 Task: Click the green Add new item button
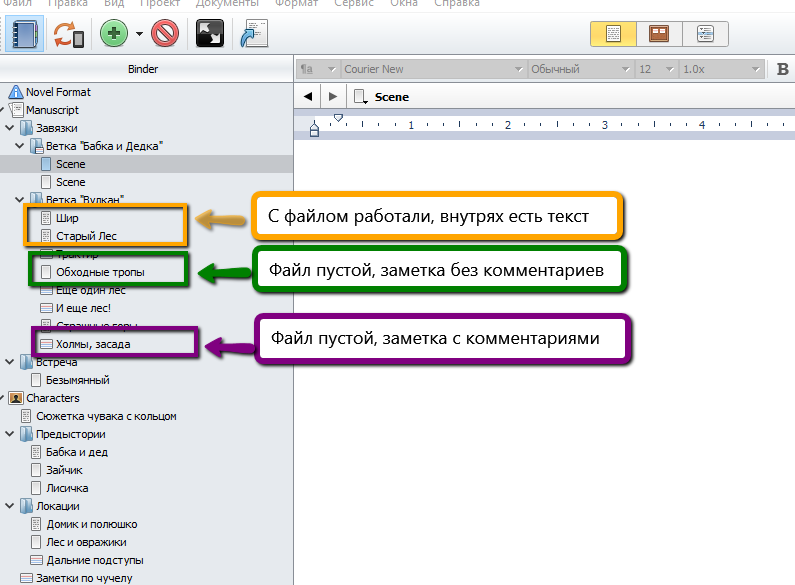click(x=115, y=34)
